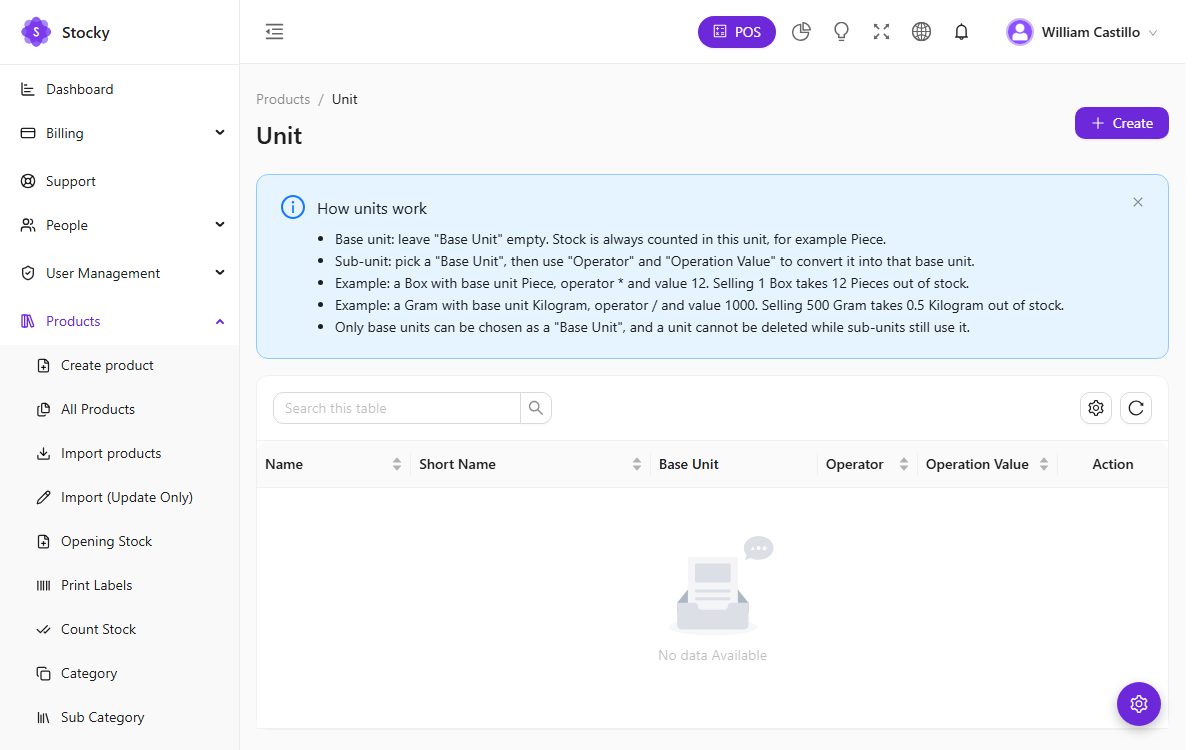Go to Opening Stock page
Image resolution: width=1200 pixels, height=750 pixels.
pyautogui.click(x=120, y=541)
